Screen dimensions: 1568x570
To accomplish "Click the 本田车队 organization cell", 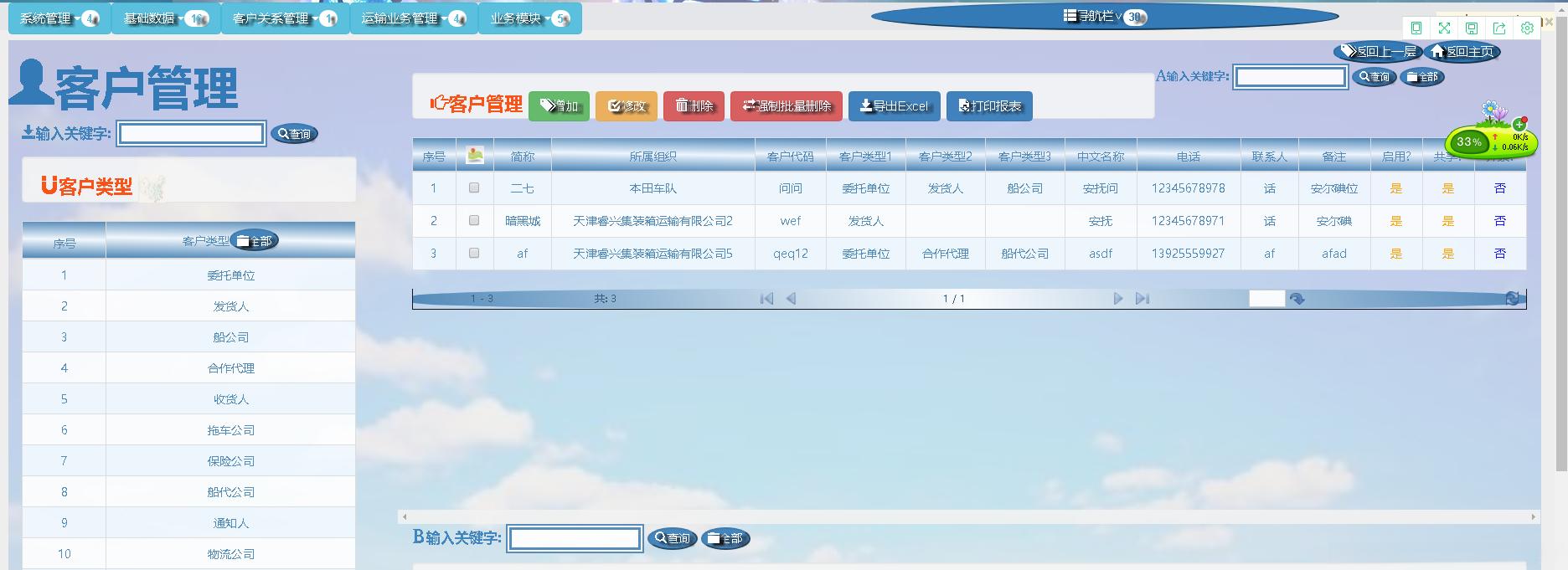I will tap(652, 188).
